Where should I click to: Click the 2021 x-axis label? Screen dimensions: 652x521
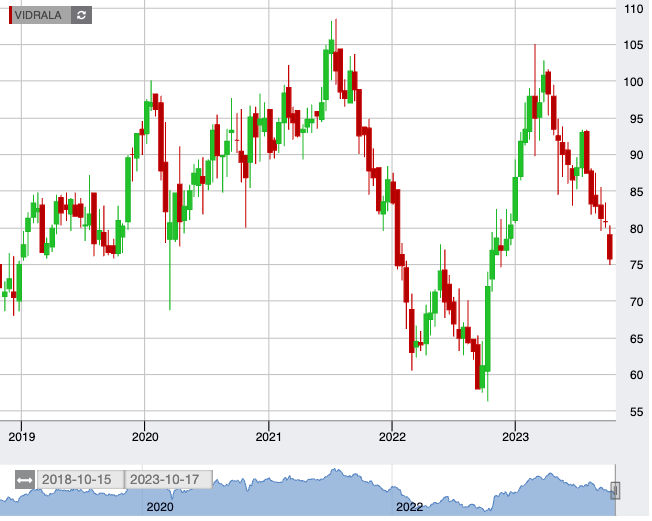269,437
